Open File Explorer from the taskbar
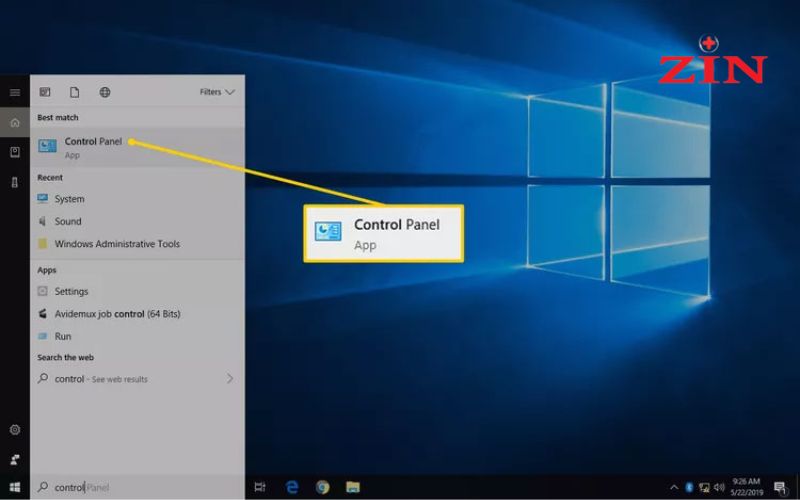 353,487
